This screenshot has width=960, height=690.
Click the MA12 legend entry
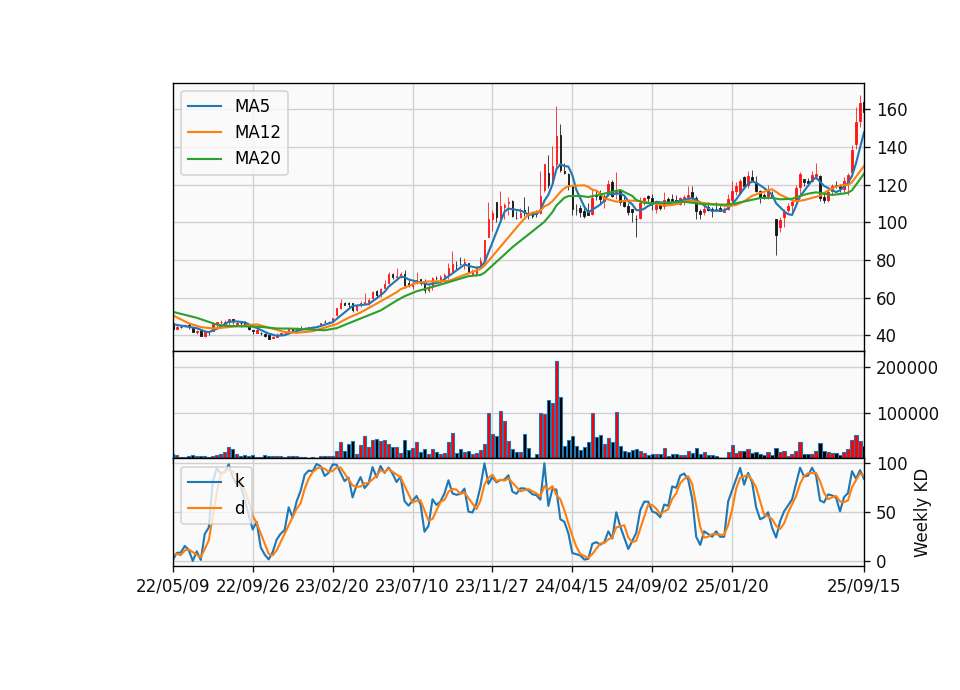coord(234,132)
